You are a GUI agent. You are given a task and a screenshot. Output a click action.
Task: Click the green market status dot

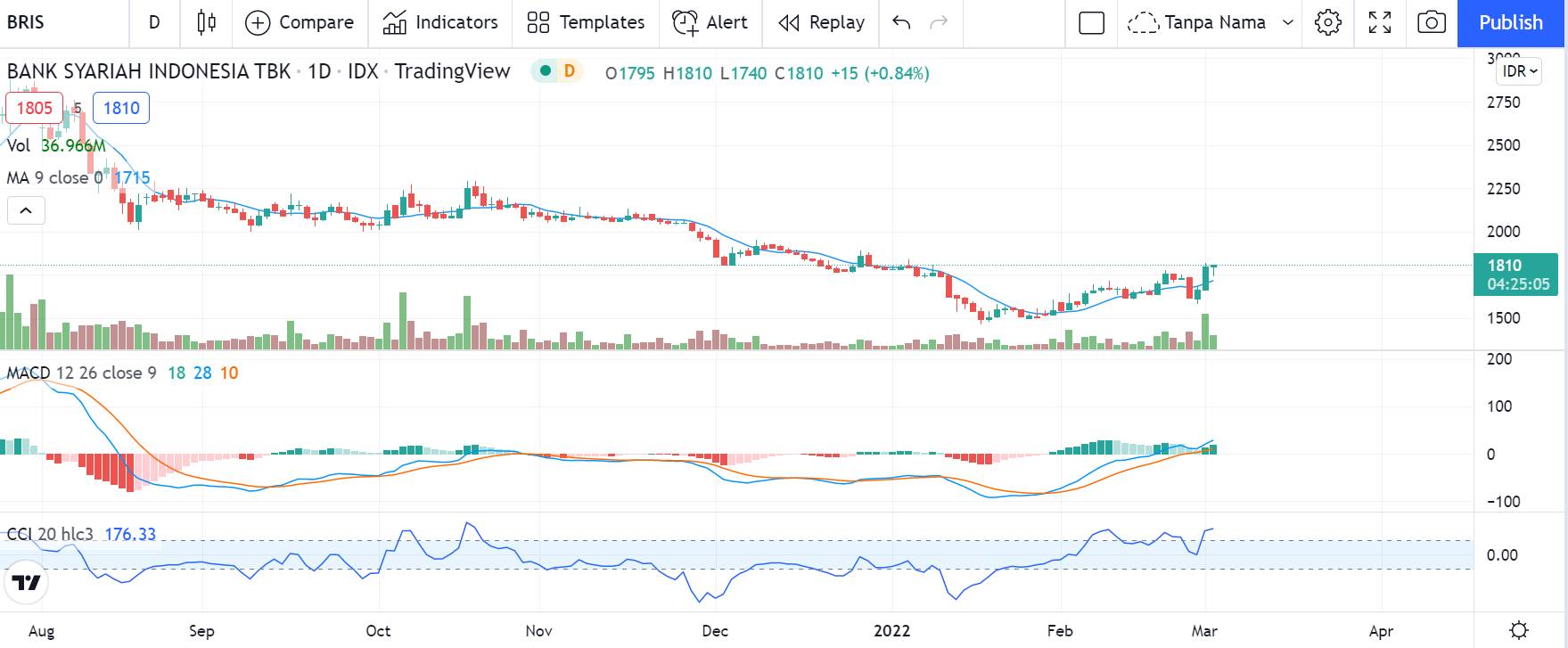click(546, 71)
